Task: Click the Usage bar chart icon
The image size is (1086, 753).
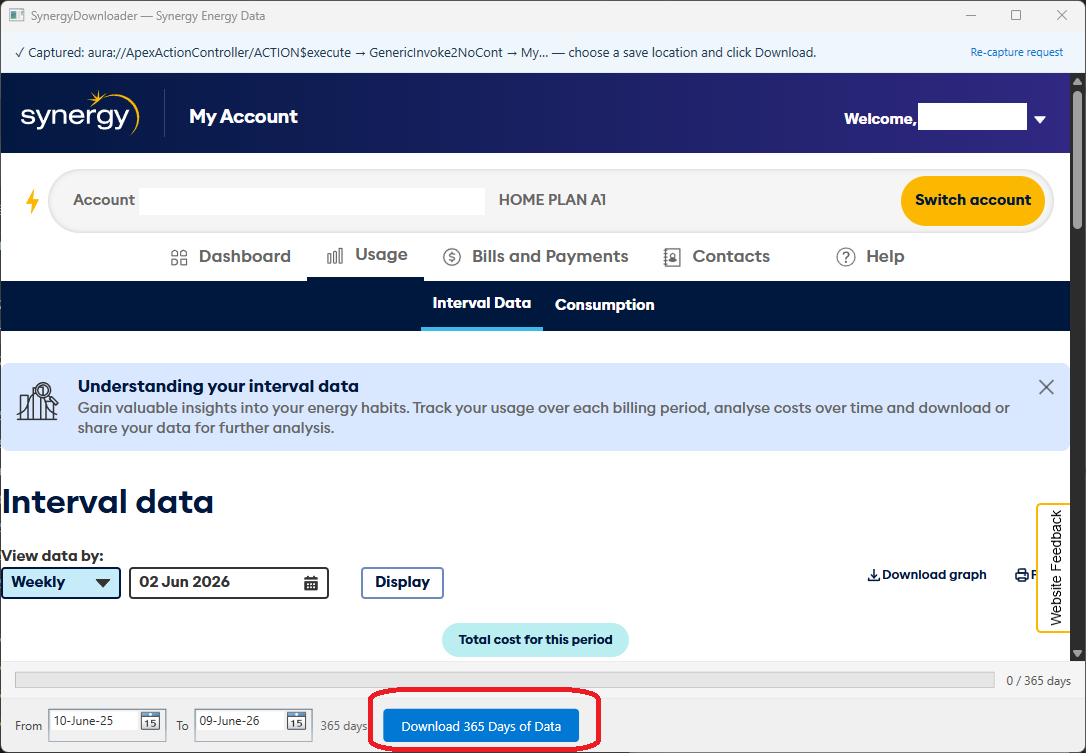Action: (335, 256)
